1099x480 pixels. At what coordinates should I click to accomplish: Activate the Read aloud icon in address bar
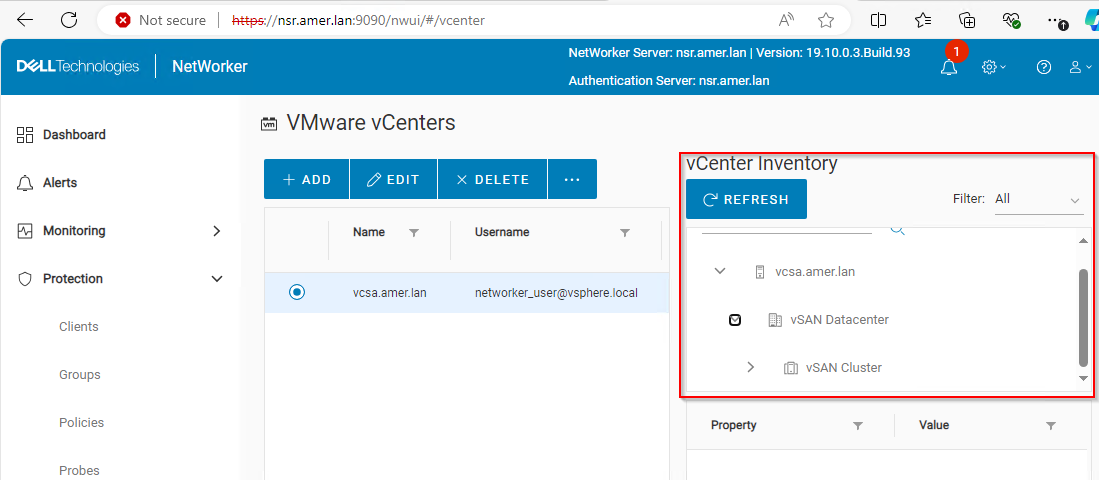point(787,20)
